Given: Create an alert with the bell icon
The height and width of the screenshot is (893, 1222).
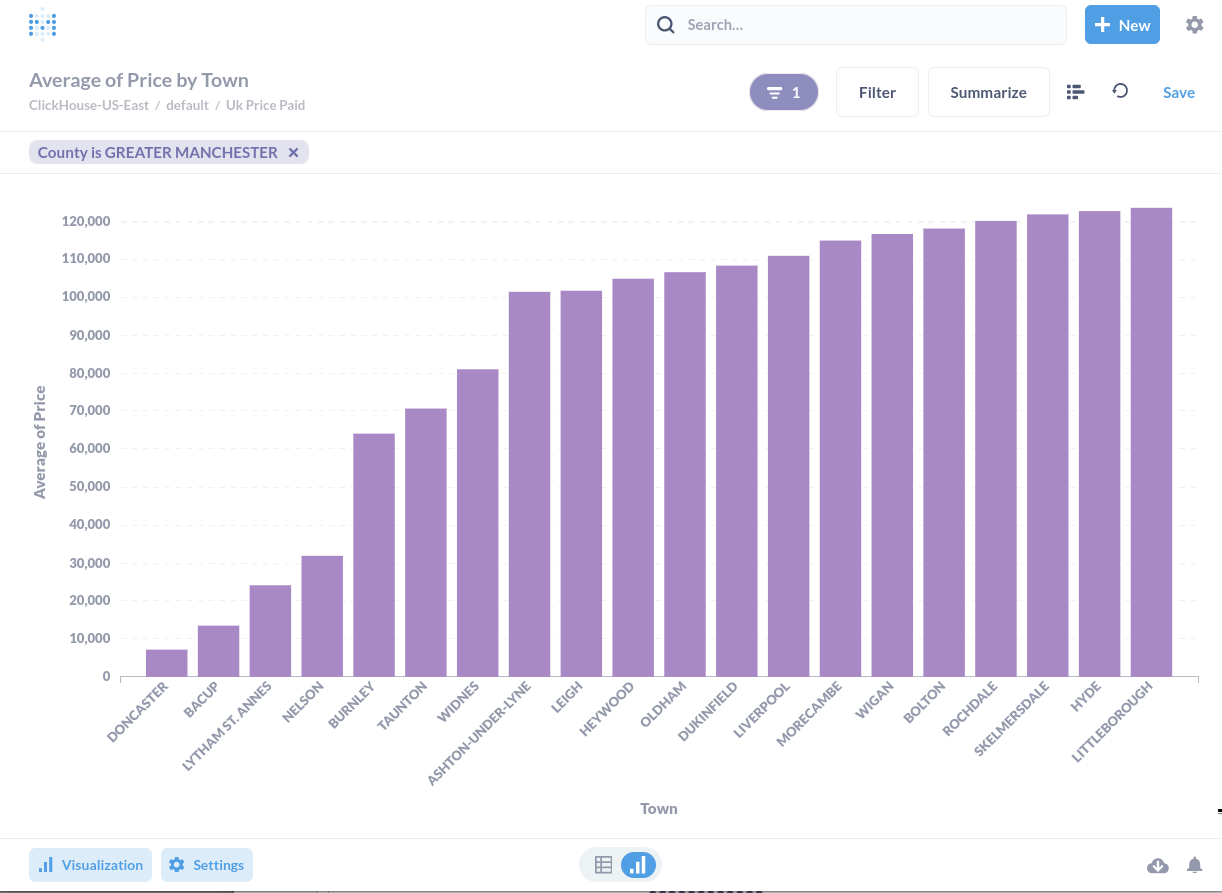Looking at the screenshot, I should (x=1194, y=864).
